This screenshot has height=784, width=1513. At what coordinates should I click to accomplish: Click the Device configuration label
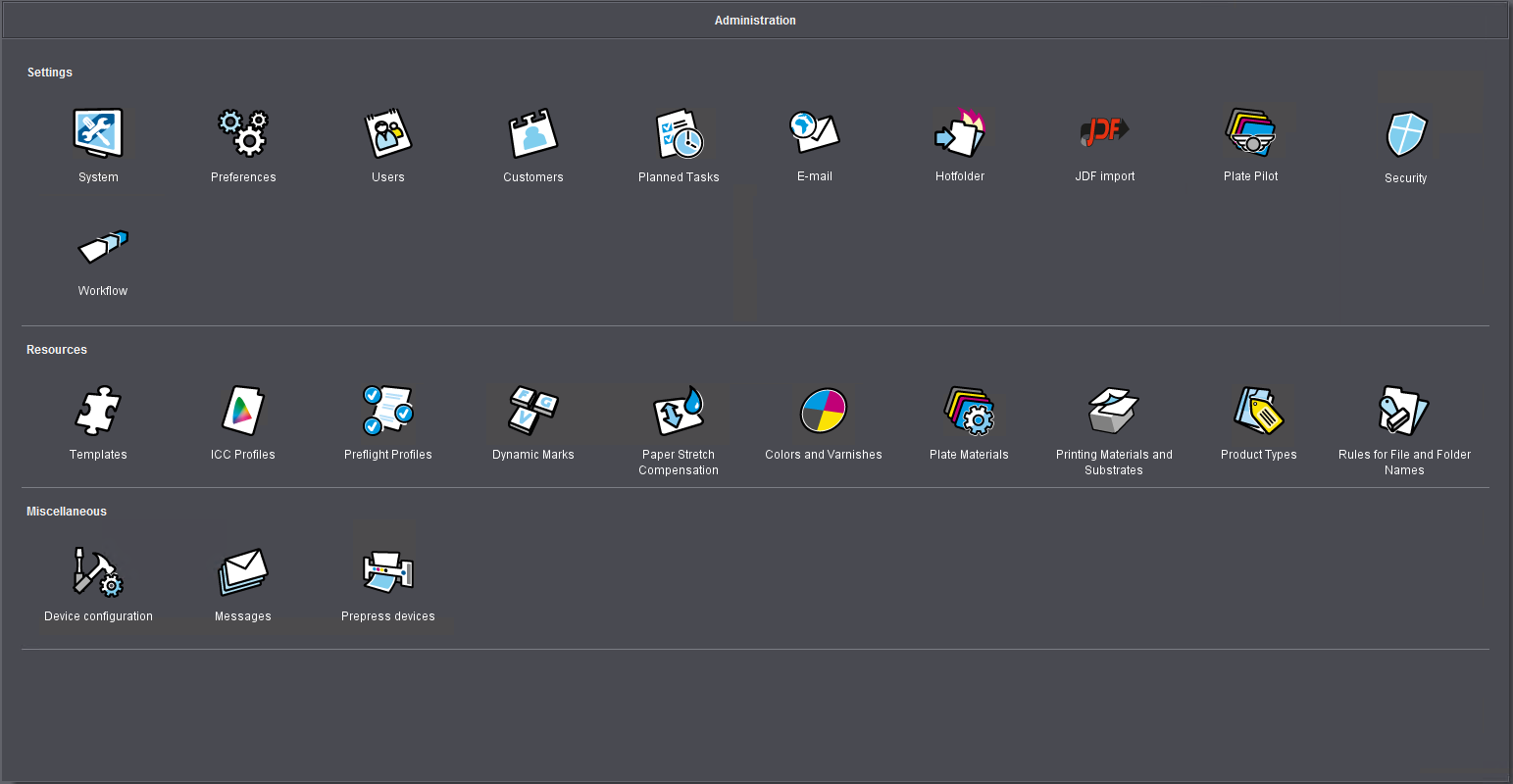click(x=98, y=616)
